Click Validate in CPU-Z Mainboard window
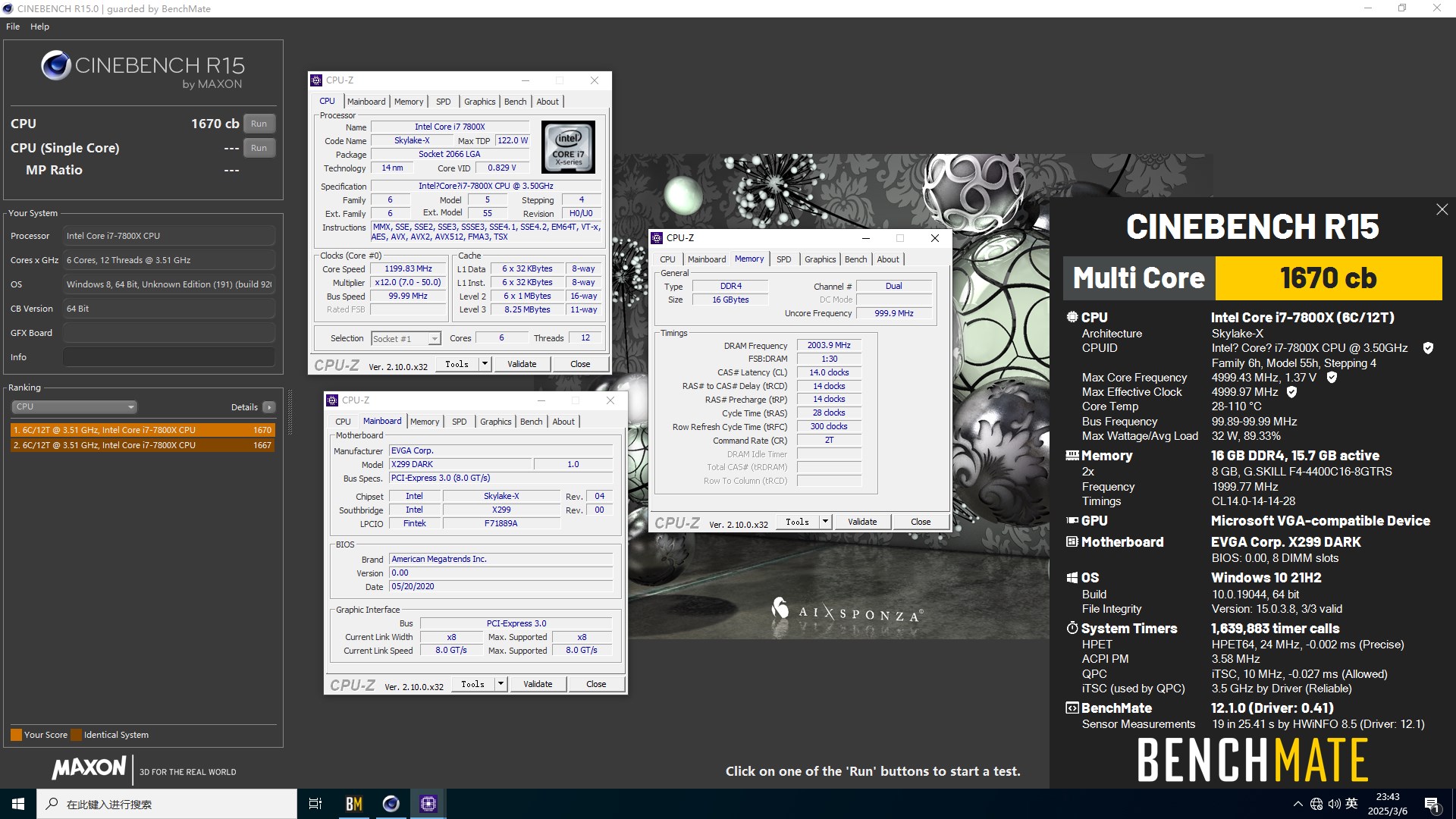This screenshot has width=1456, height=819. (538, 684)
